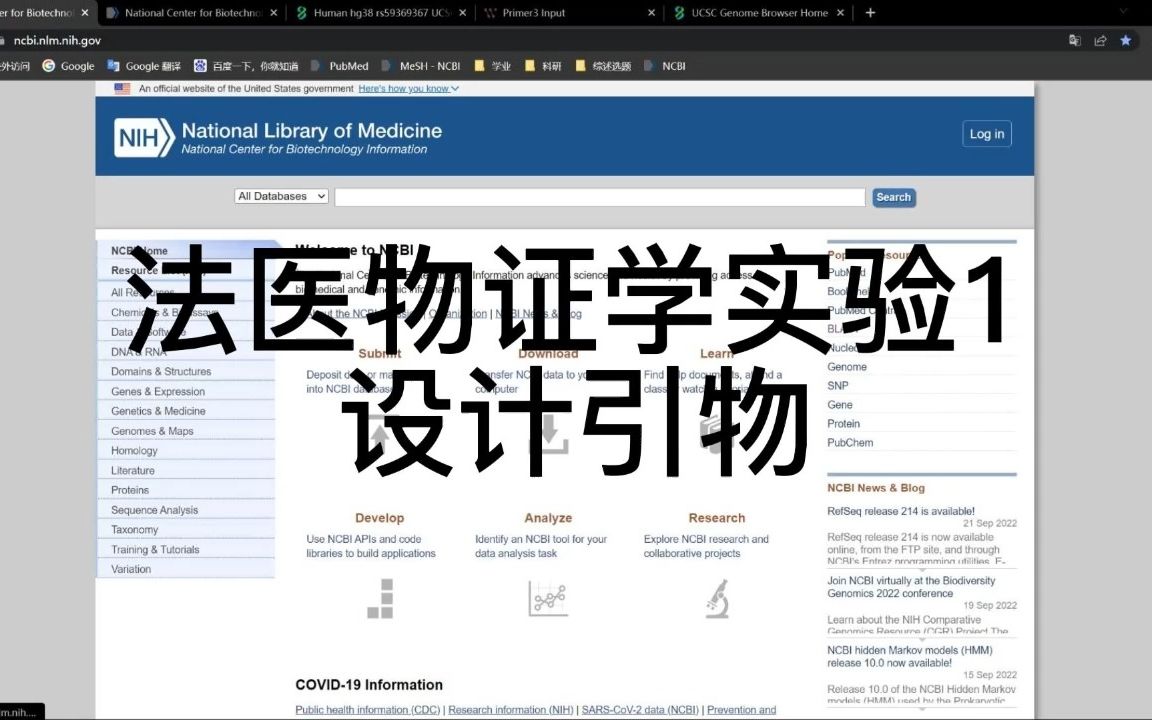
Task: Click the Log in button
Action: click(x=986, y=133)
